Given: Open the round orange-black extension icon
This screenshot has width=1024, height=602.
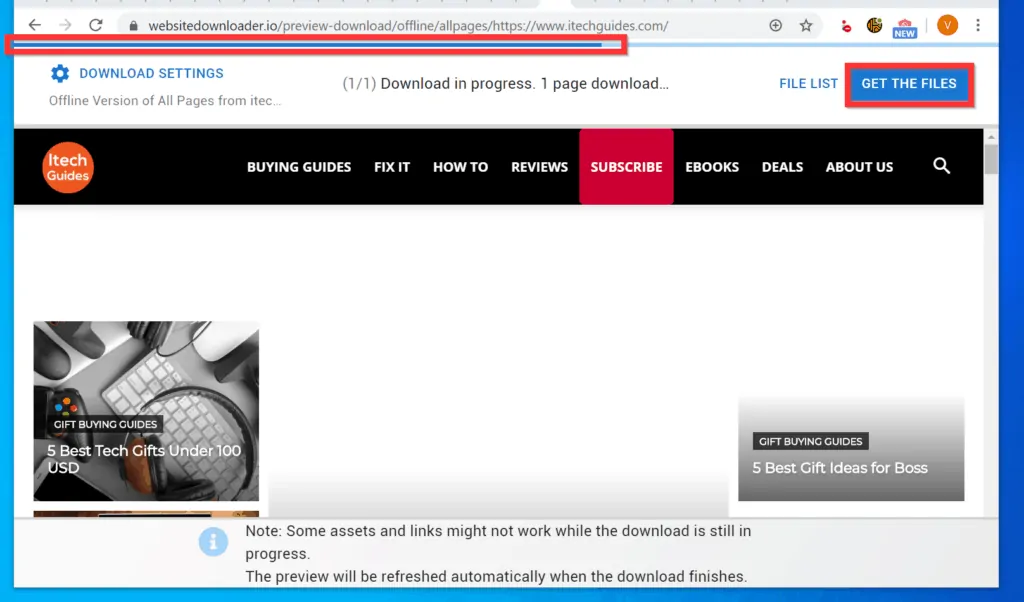Looking at the screenshot, I should point(874,25).
